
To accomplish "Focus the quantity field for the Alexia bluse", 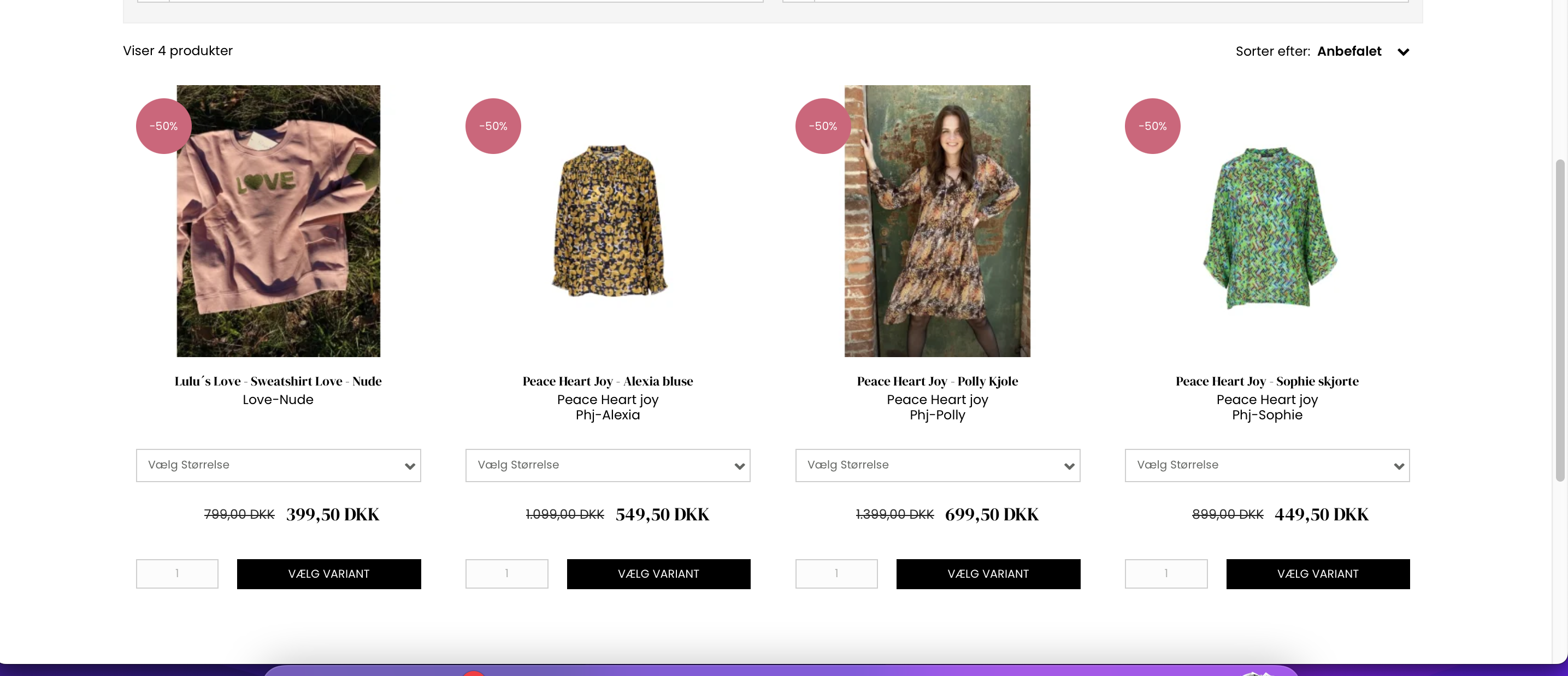I will pos(506,574).
